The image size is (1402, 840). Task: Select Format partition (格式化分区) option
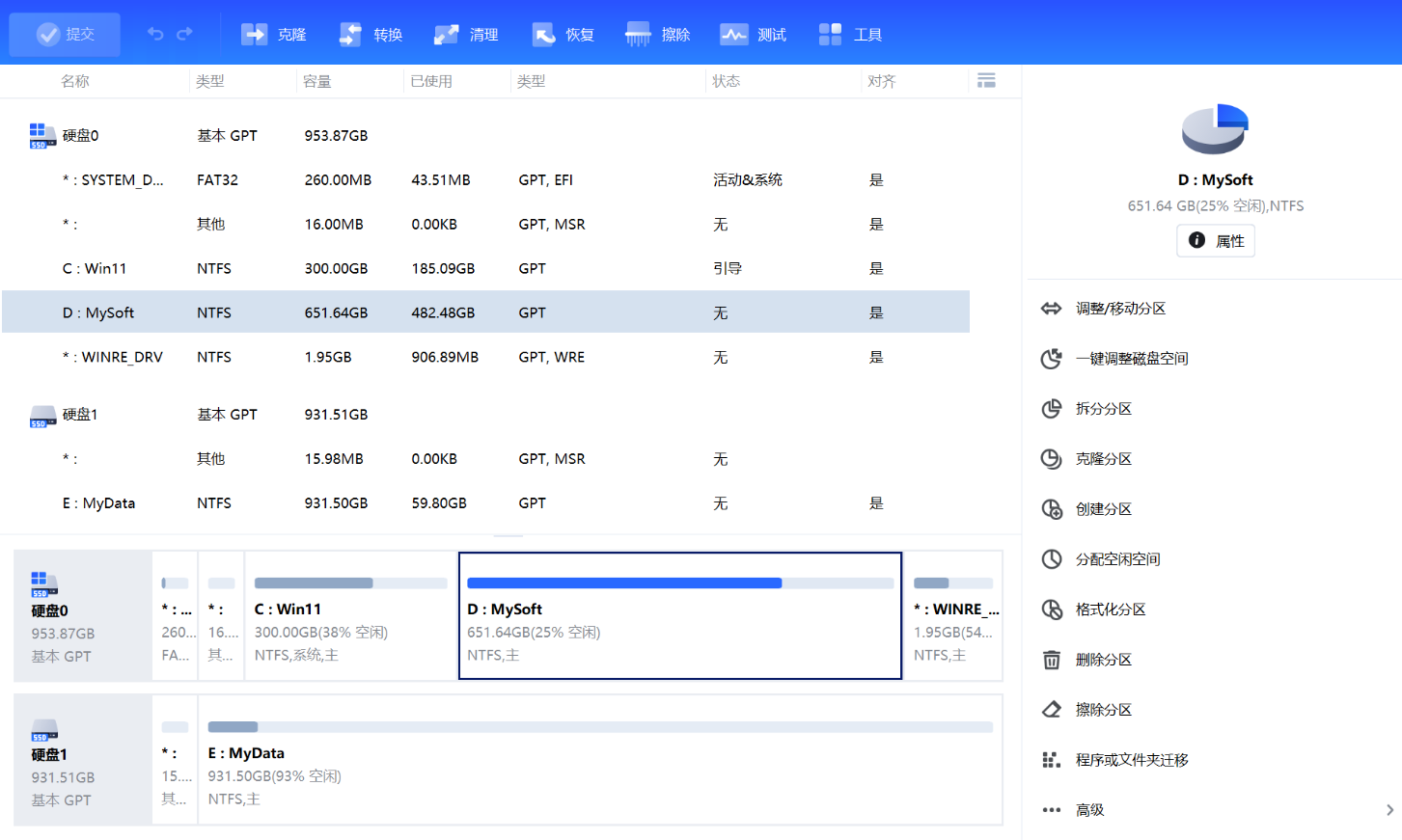click(1111, 610)
